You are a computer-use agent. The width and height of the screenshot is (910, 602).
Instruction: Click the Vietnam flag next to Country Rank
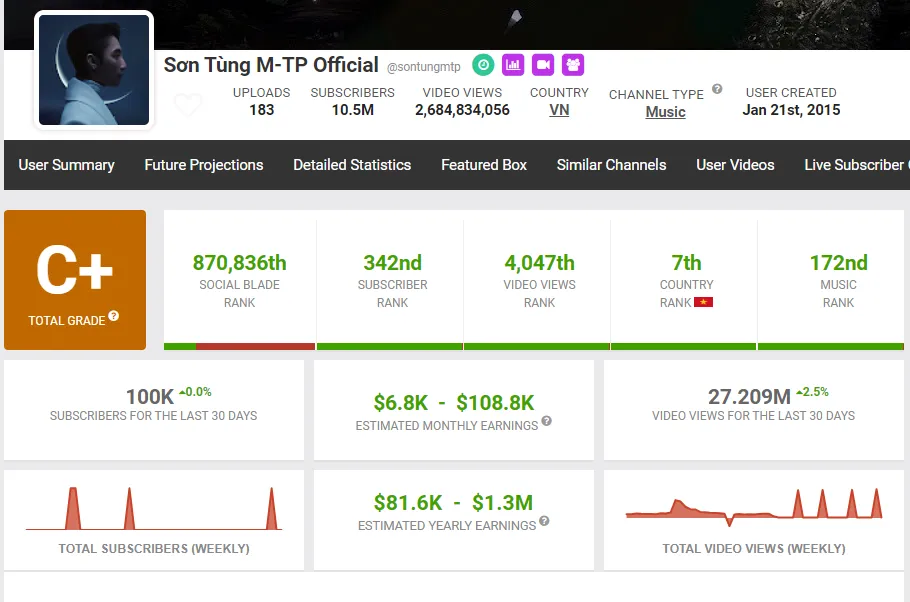pos(703,302)
